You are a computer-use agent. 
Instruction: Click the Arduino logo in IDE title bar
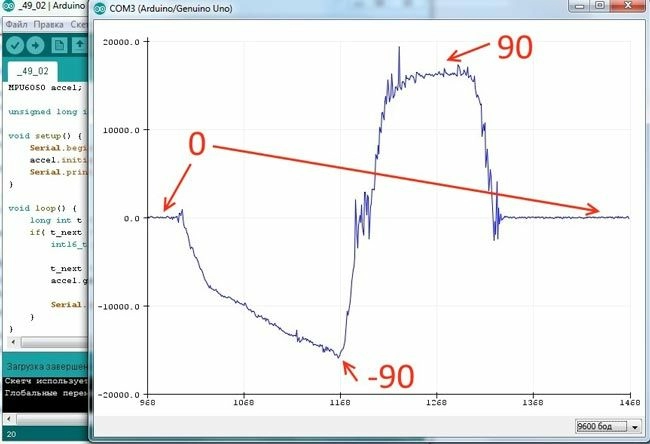coord(9,7)
